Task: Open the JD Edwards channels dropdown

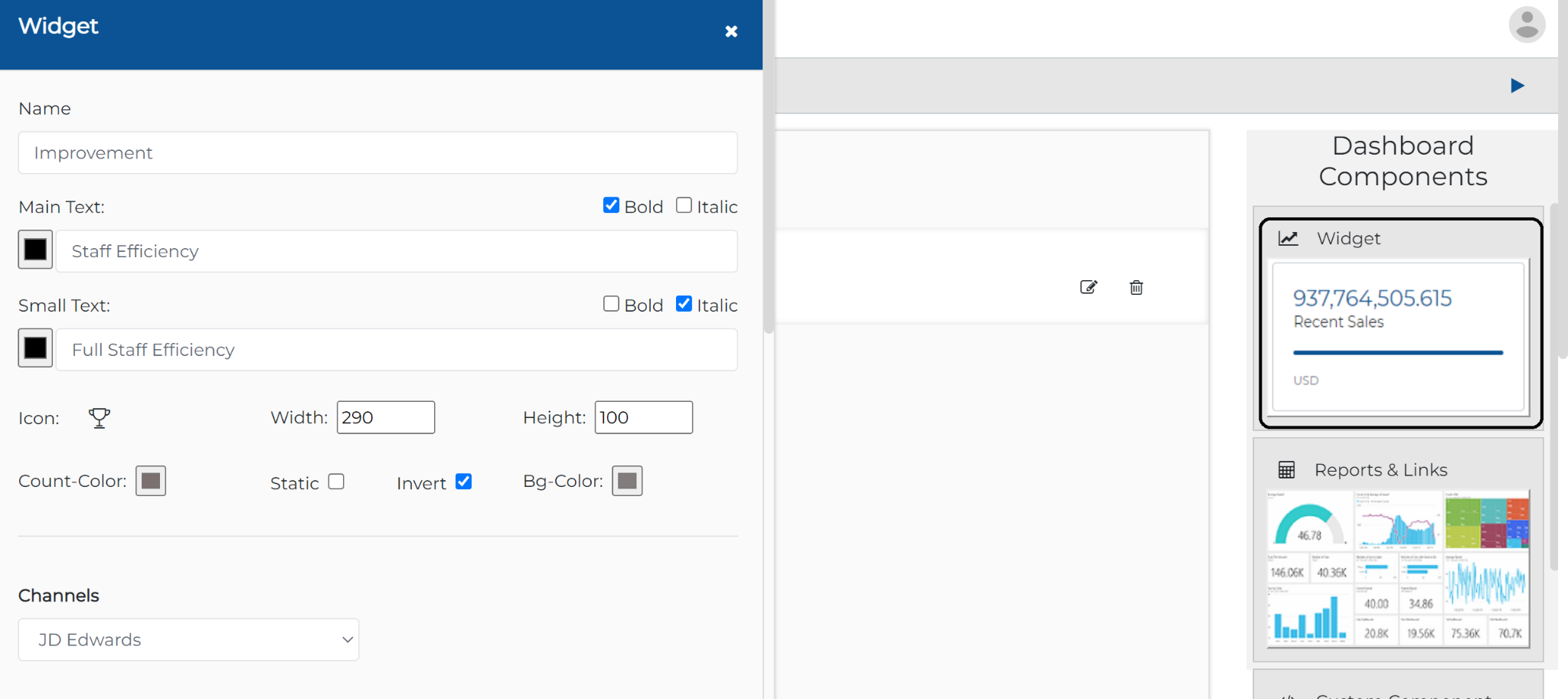Action: click(188, 639)
